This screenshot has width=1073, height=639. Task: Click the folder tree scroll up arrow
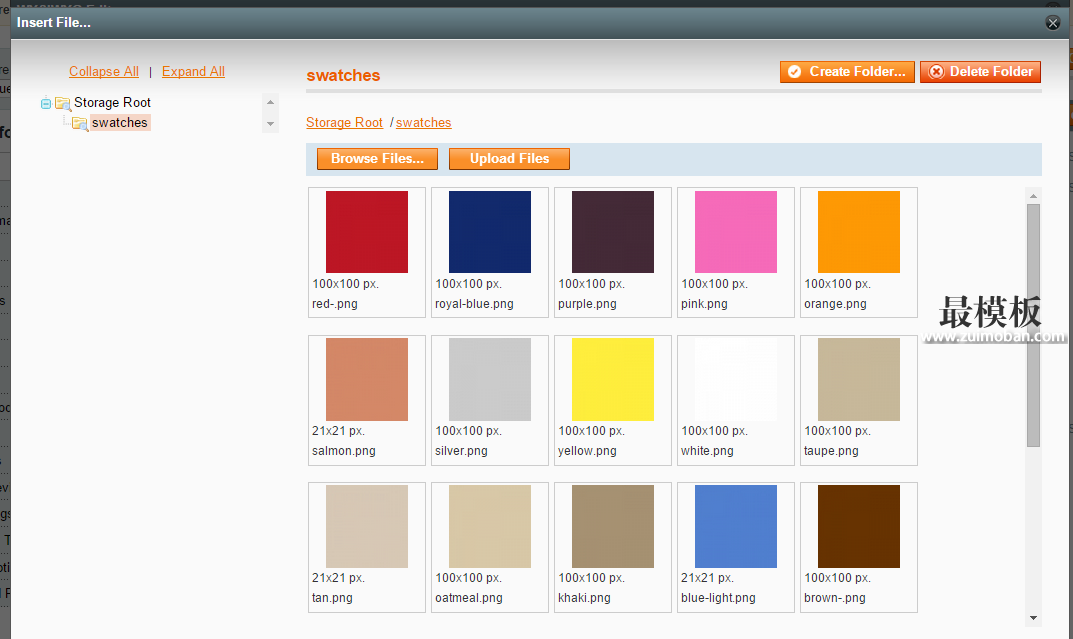pyautogui.click(x=270, y=102)
